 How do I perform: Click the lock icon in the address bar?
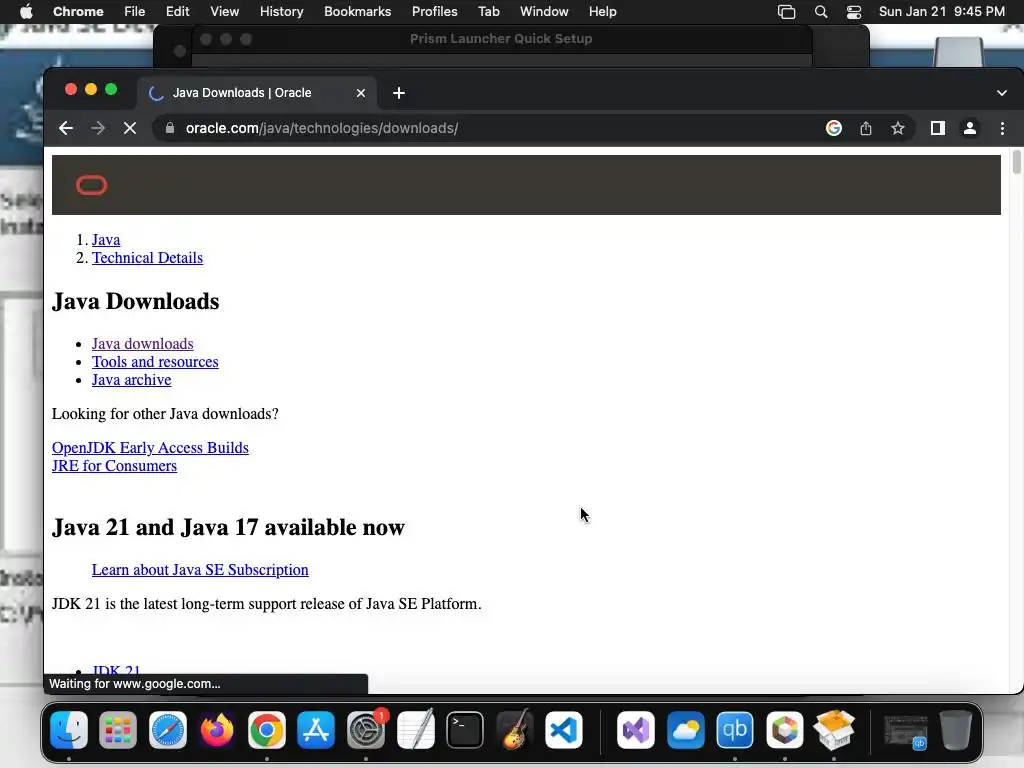(x=170, y=128)
